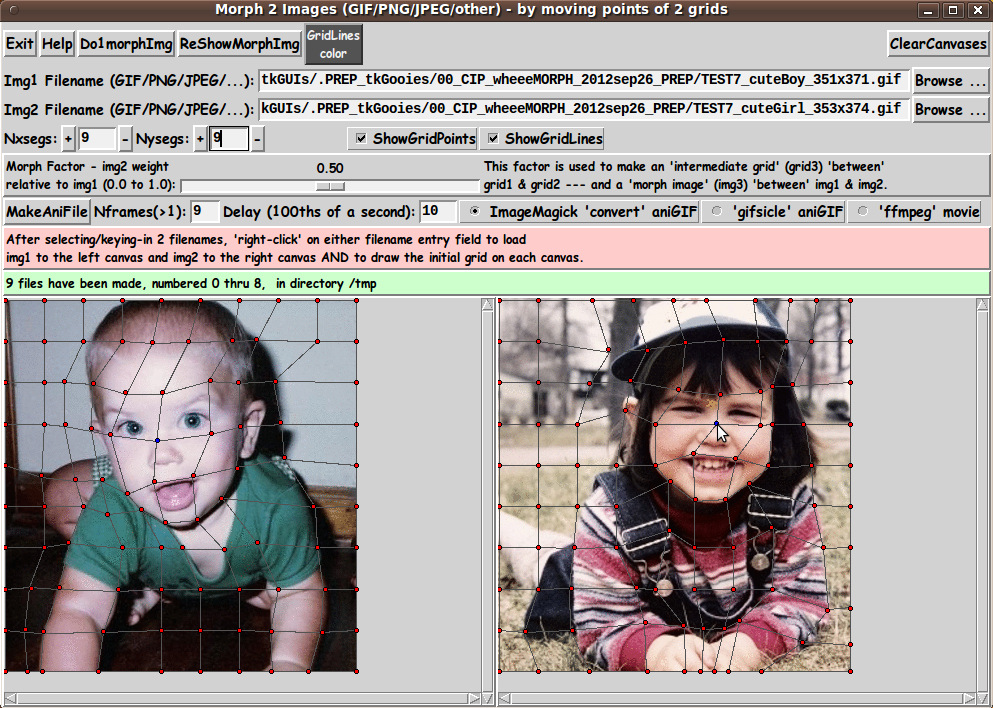Viewport: 993px width, 708px height.
Task: Click right canvas vertical scrollbar down arrow
Action: pos(982,699)
